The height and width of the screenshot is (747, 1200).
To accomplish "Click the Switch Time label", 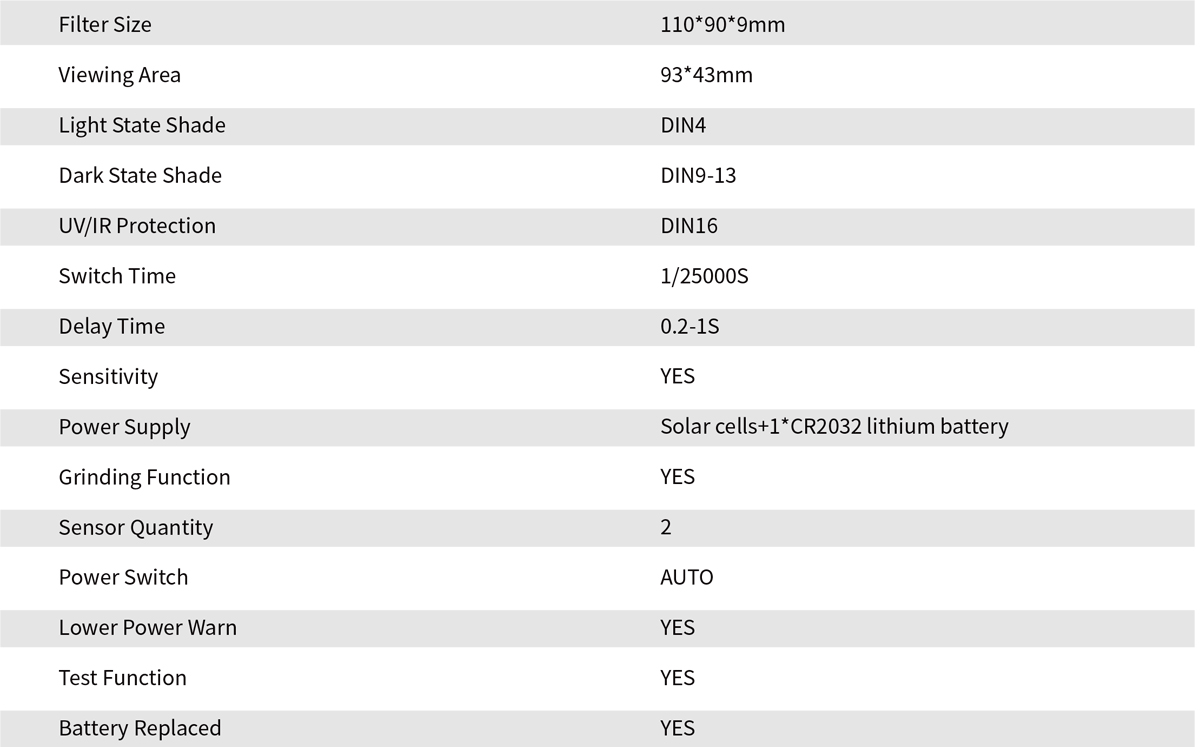I will (x=117, y=276).
